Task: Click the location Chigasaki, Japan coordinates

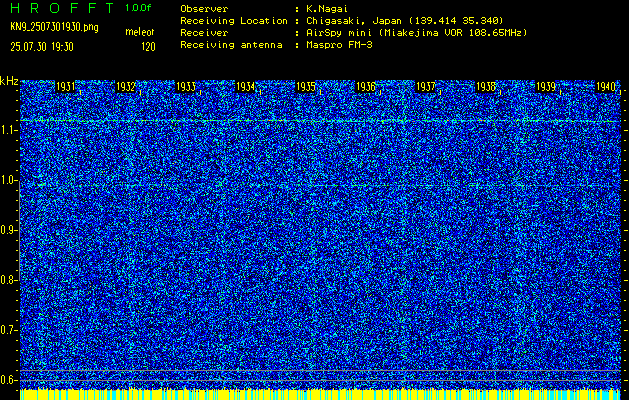Action: 405,21
